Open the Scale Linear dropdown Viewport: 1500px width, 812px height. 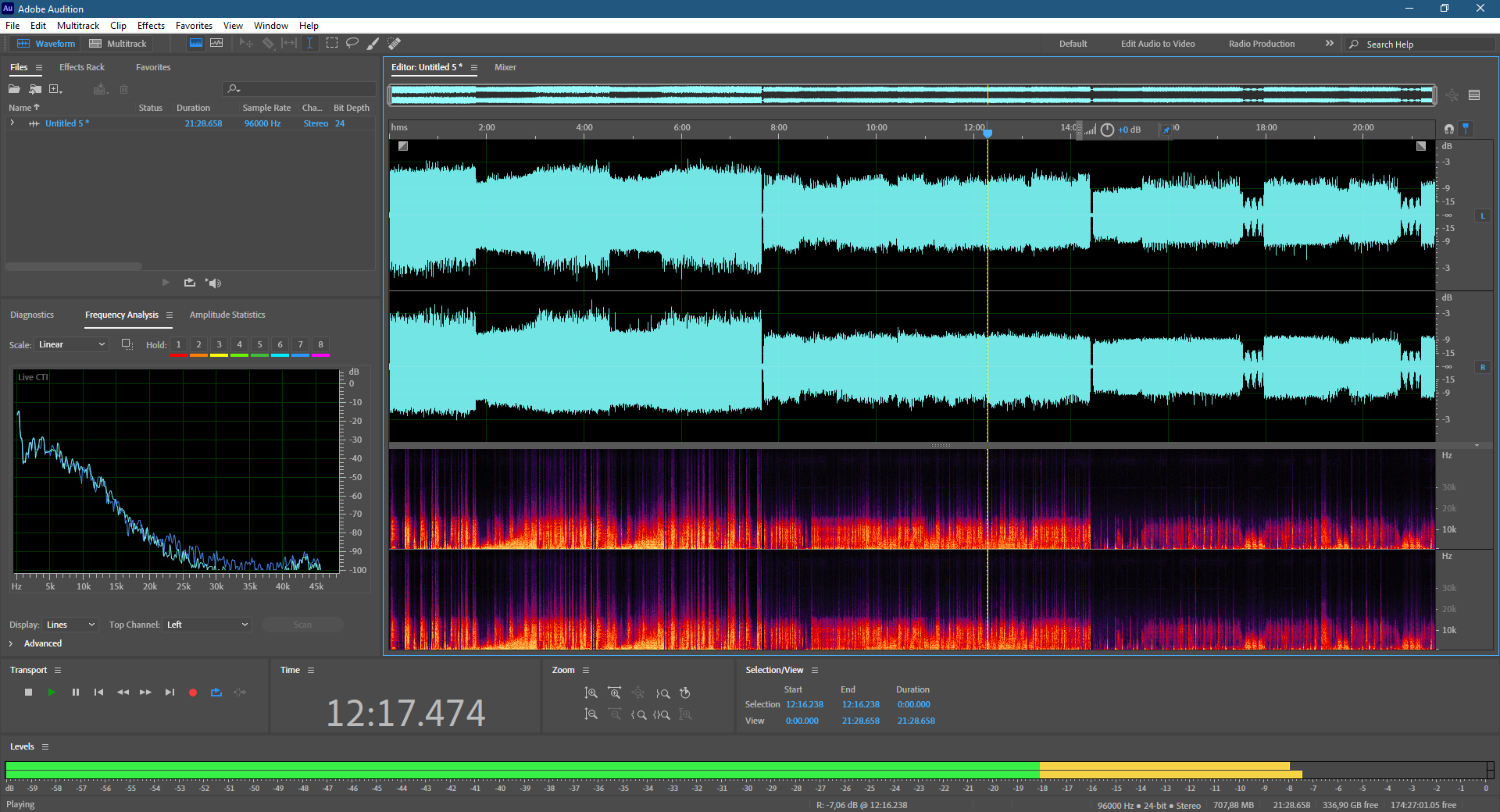72,344
